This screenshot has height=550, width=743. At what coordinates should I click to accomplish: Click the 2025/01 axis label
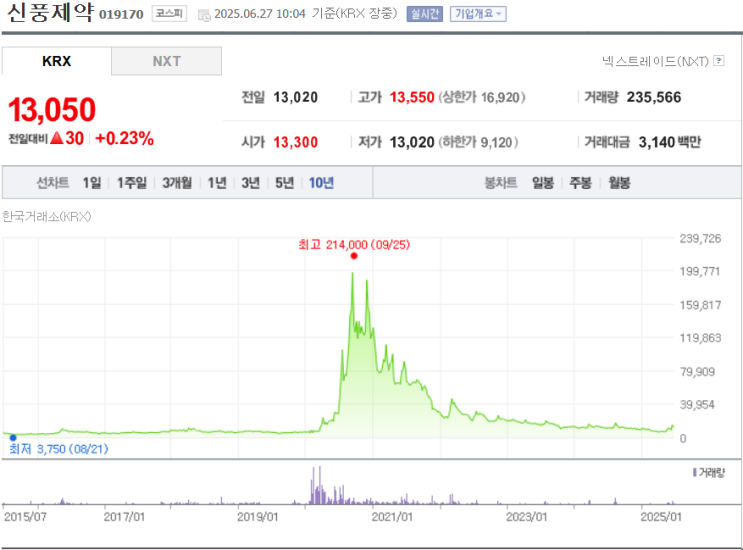click(661, 516)
